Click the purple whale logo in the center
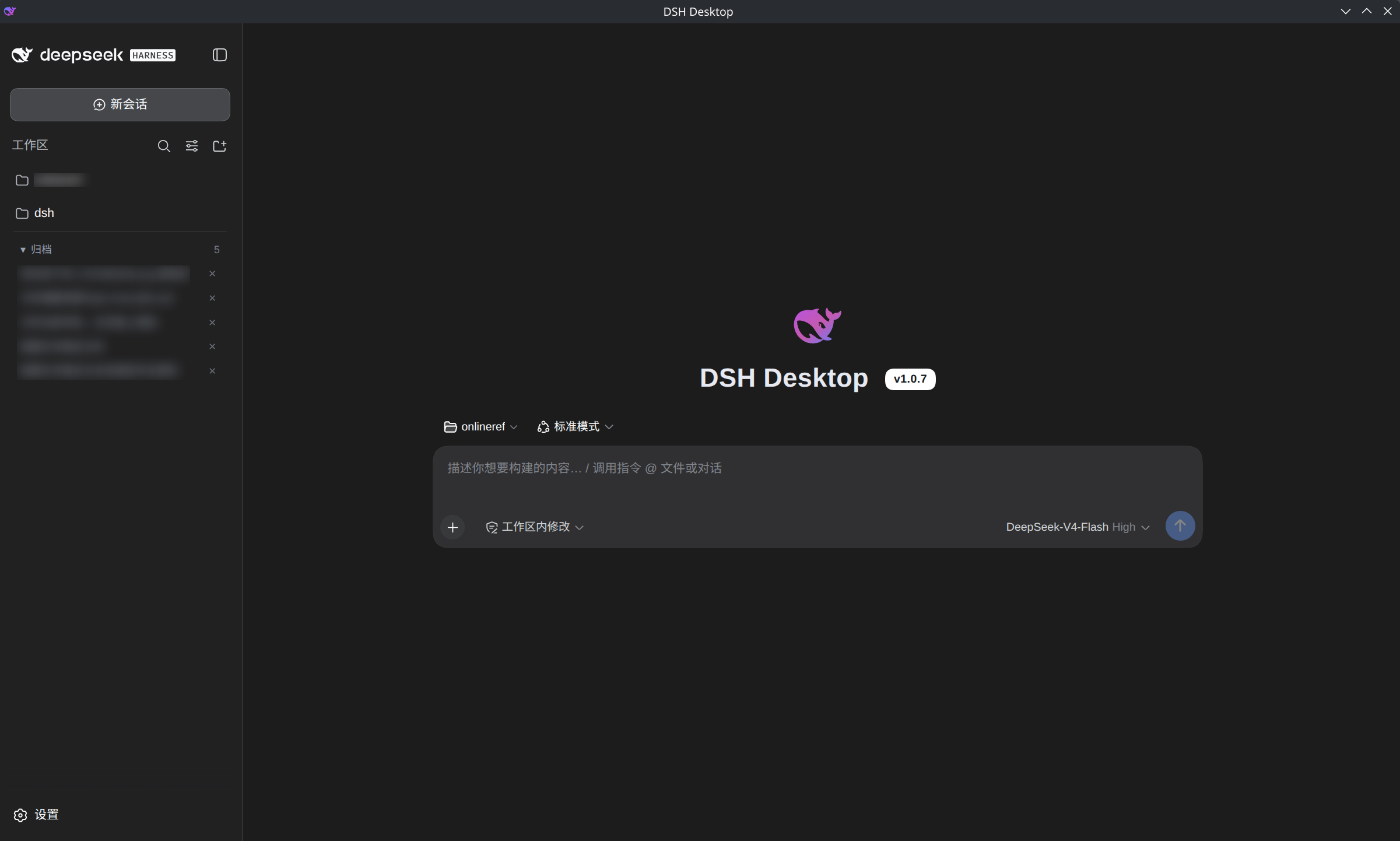 [x=817, y=325]
